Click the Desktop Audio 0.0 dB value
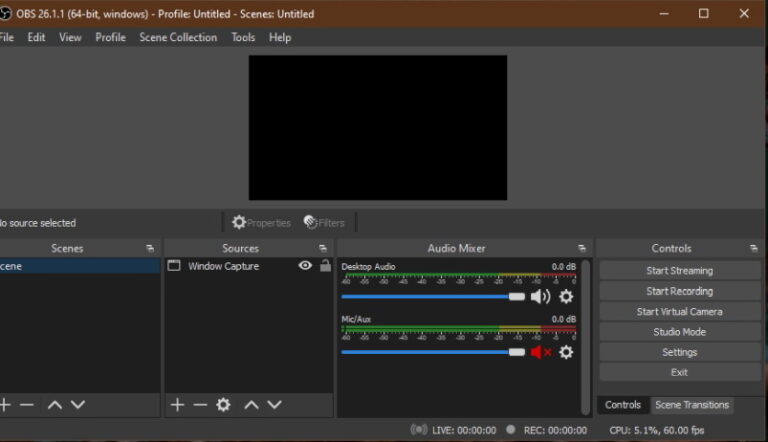 click(x=564, y=267)
